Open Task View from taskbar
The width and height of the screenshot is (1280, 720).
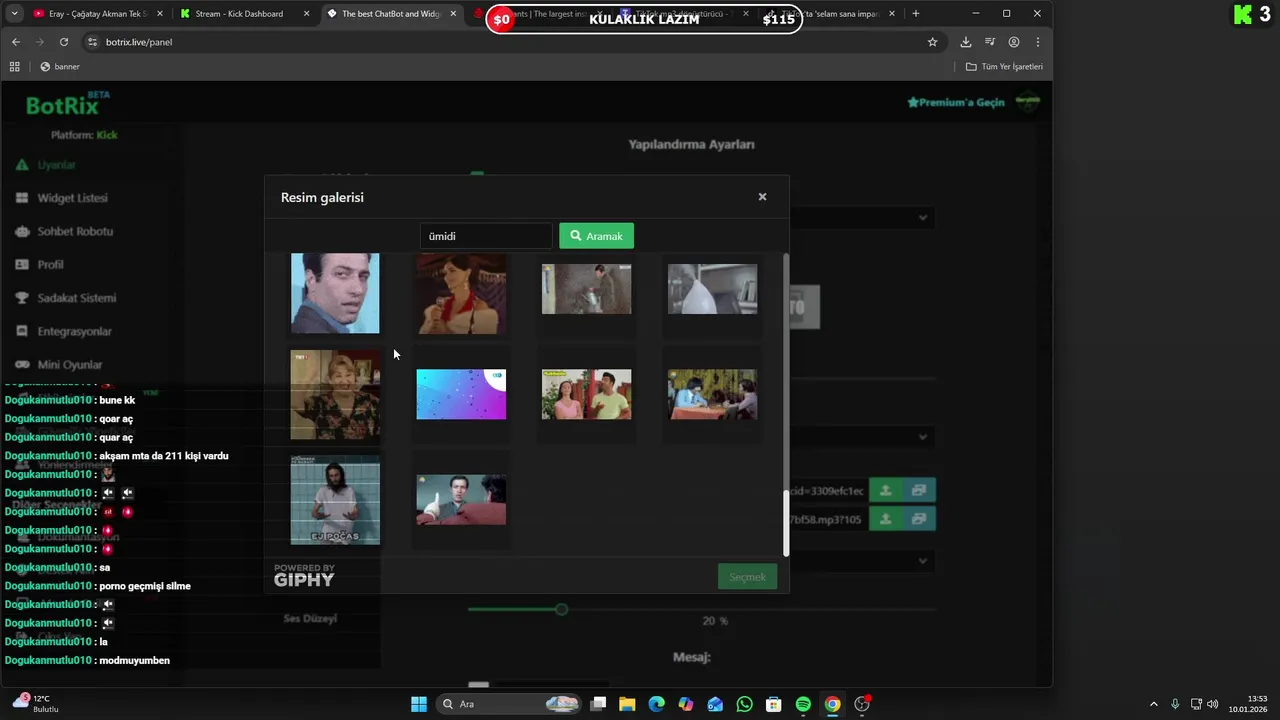point(598,704)
